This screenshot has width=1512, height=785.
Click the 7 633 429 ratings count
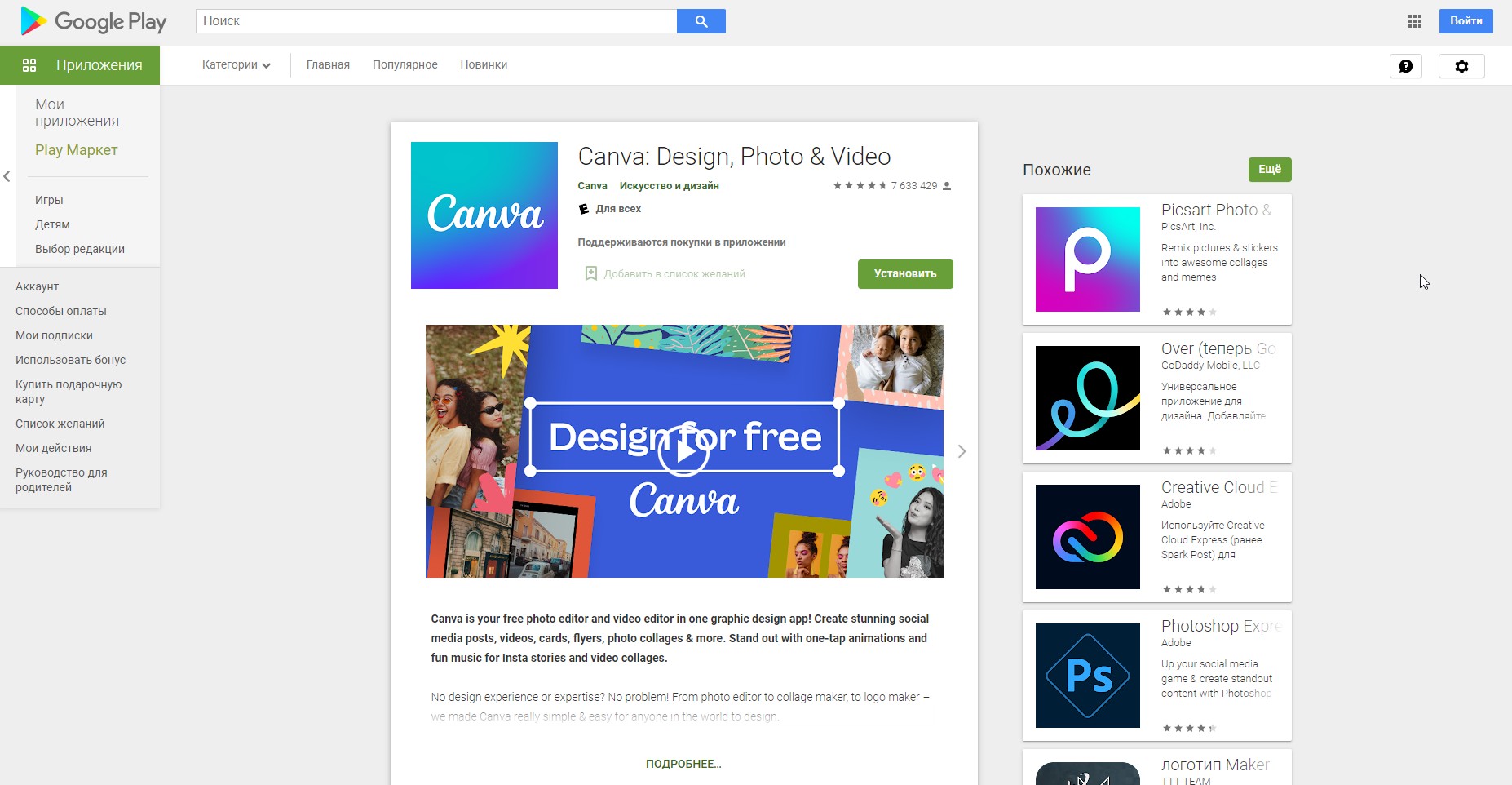(x=914, y=186)
